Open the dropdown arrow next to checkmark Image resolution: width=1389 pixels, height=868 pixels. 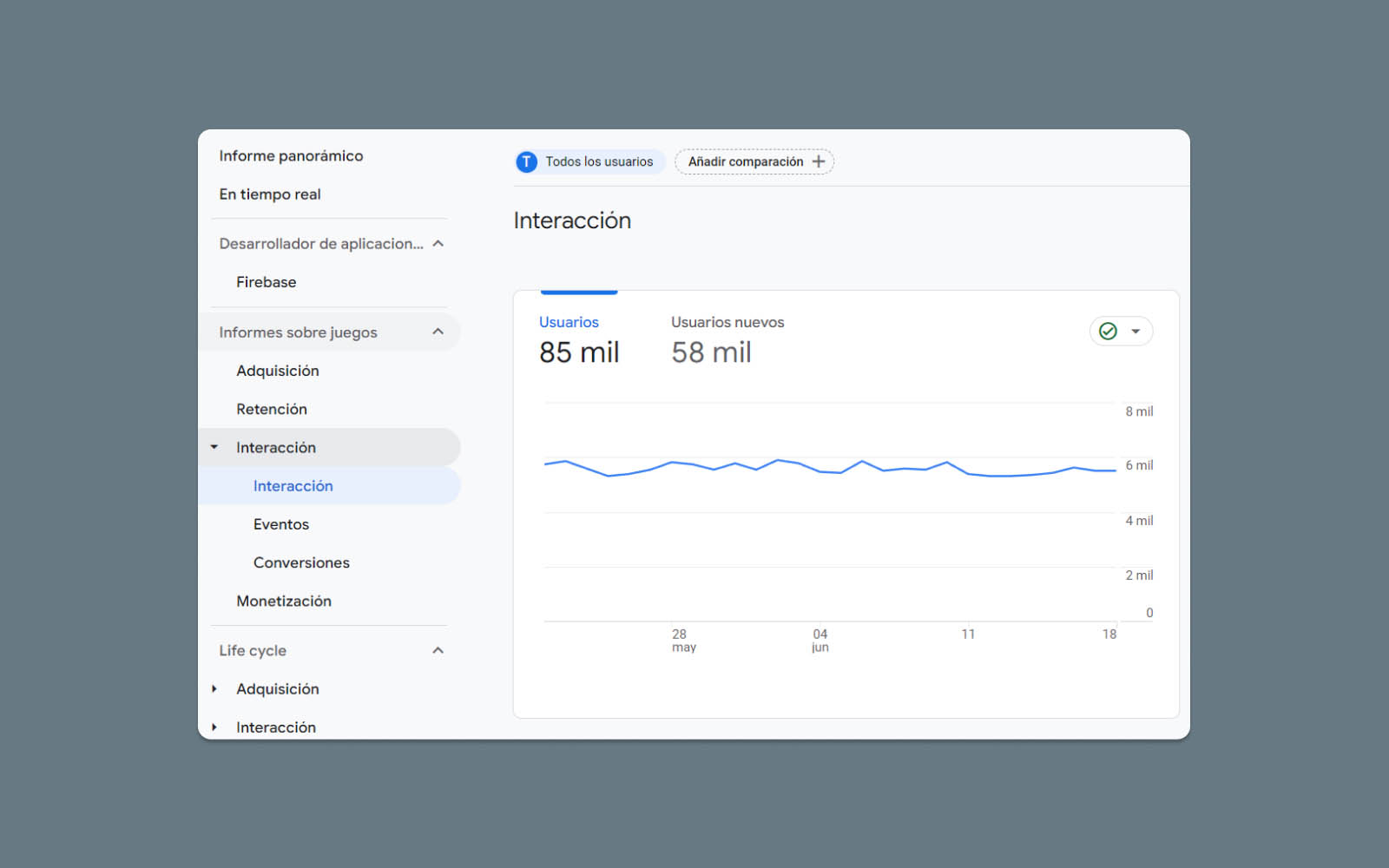pos(1136,331)
